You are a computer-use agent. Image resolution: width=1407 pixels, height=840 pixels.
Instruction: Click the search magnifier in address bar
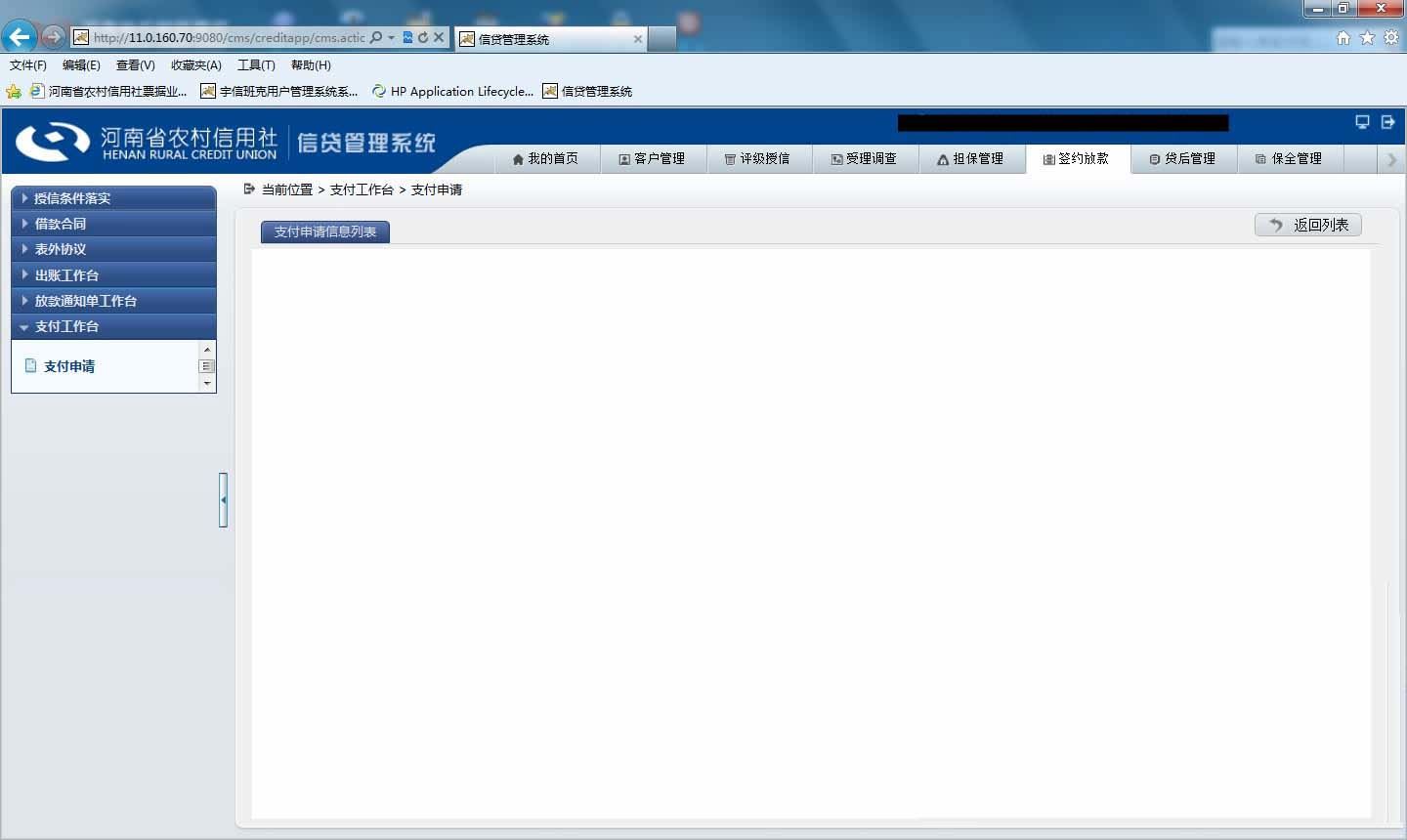point(376,37)
